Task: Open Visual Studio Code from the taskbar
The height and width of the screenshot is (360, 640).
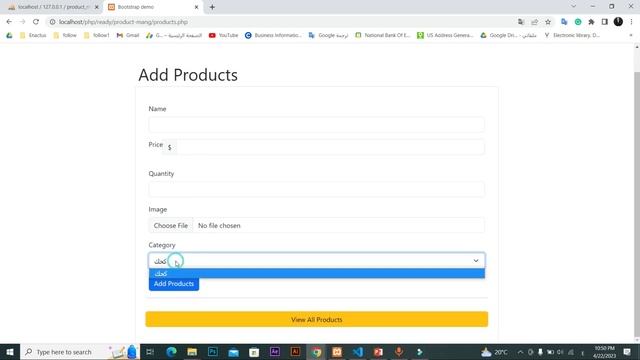Action: 358,352
